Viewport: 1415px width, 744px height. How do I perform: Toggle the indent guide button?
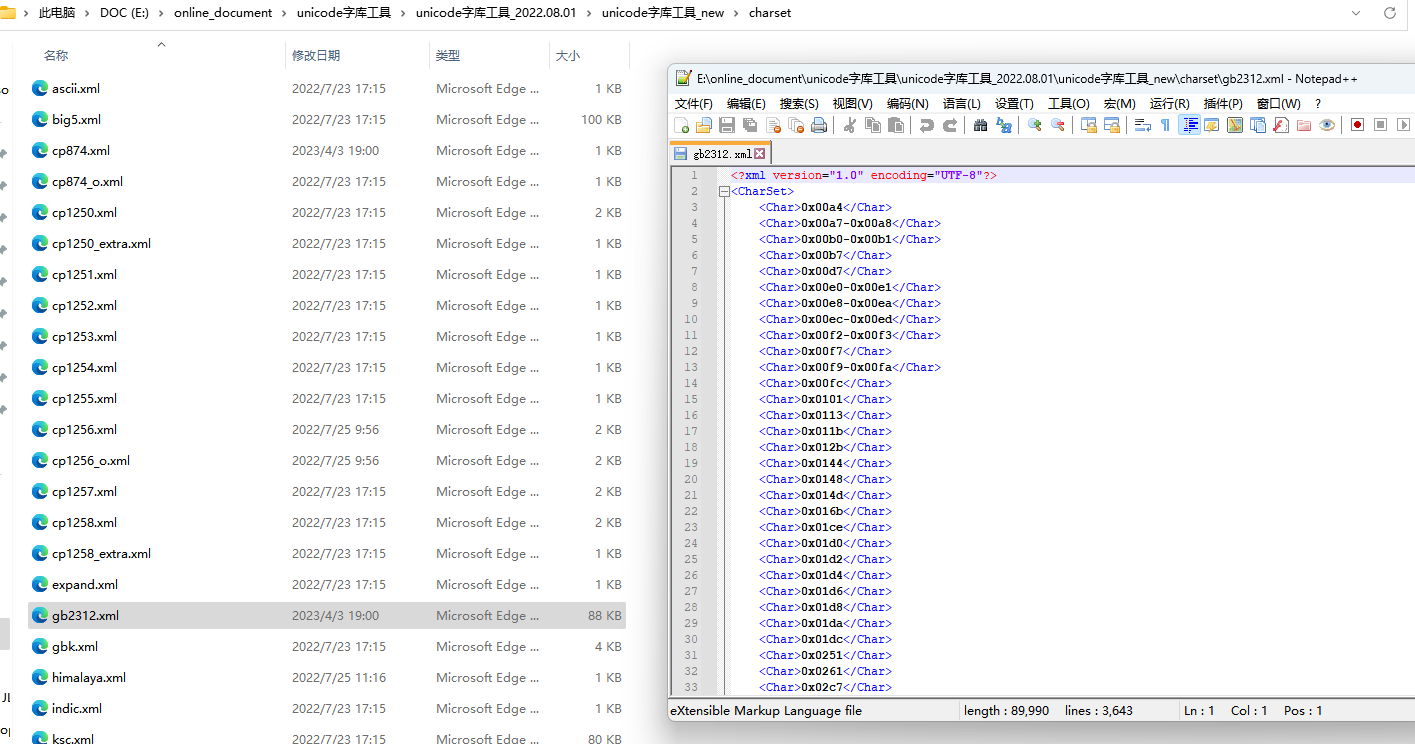coord(1190,125)
